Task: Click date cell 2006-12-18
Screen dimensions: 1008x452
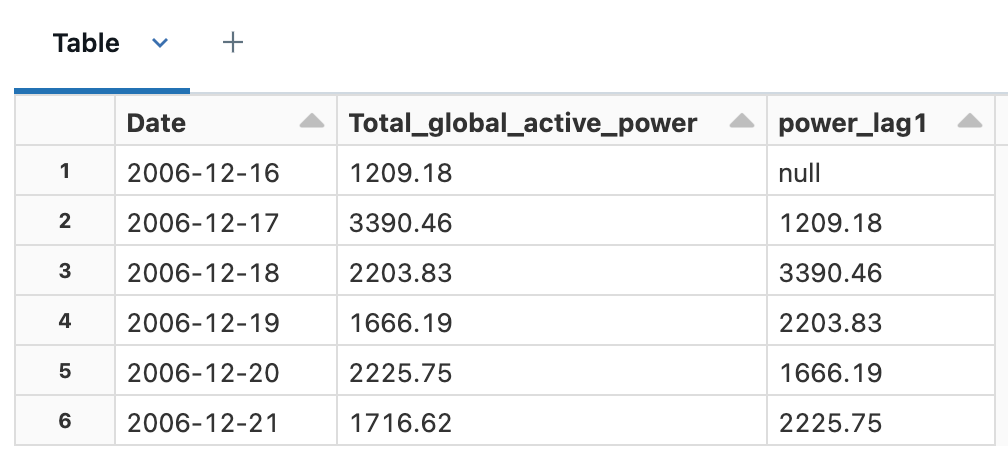Action: (226, 273)
